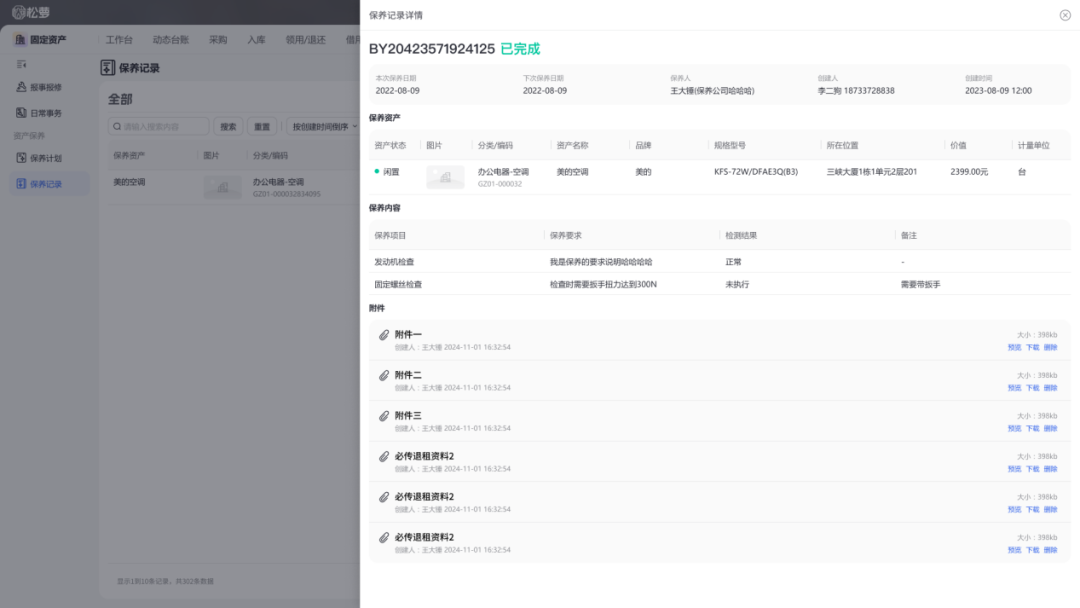Open the asset image thumbnail for 美的空调 in details
Viewport: 1080px width, 608px height.
click(x=445, y=177)
